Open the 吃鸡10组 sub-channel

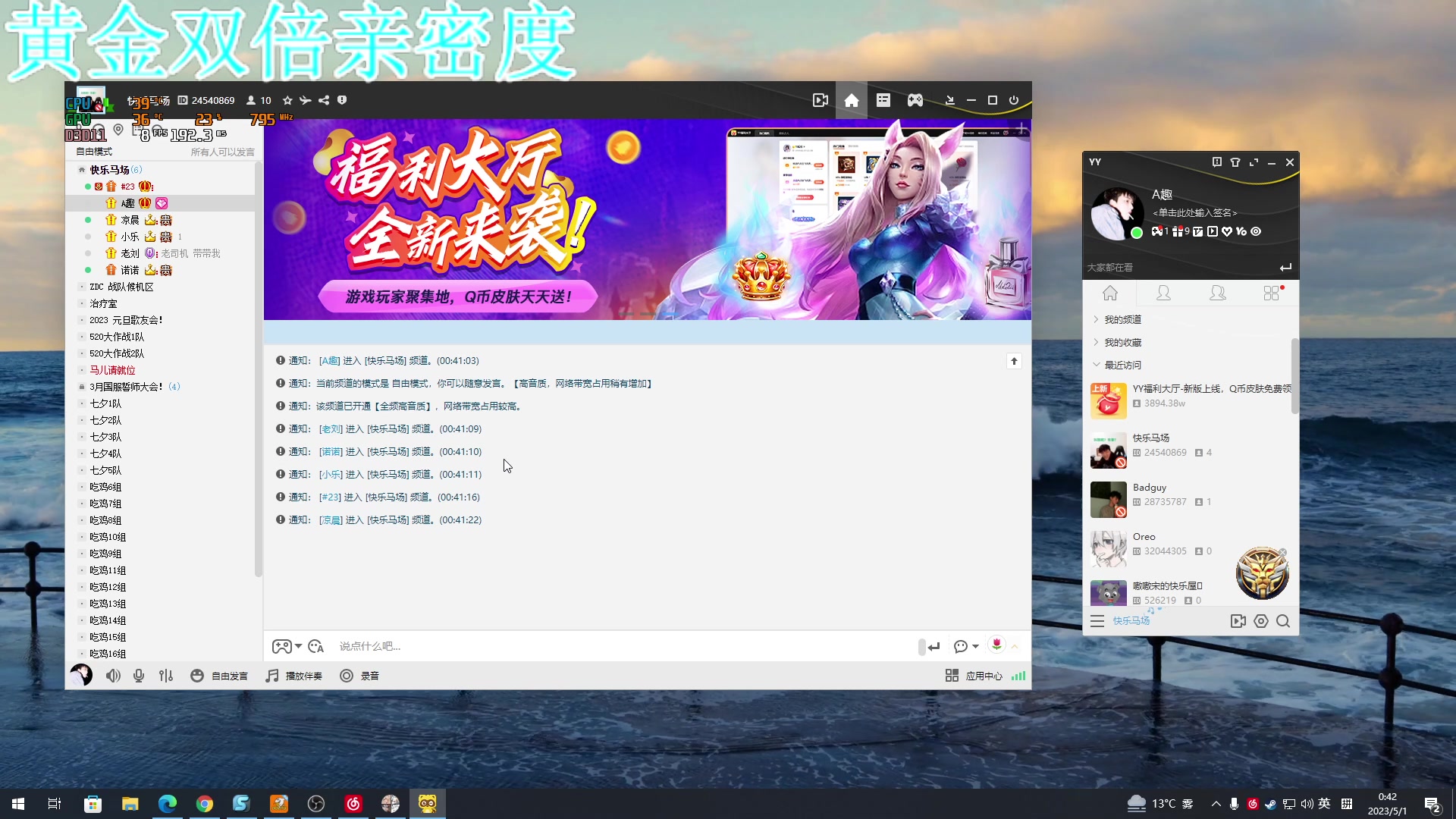coord(108,537)
